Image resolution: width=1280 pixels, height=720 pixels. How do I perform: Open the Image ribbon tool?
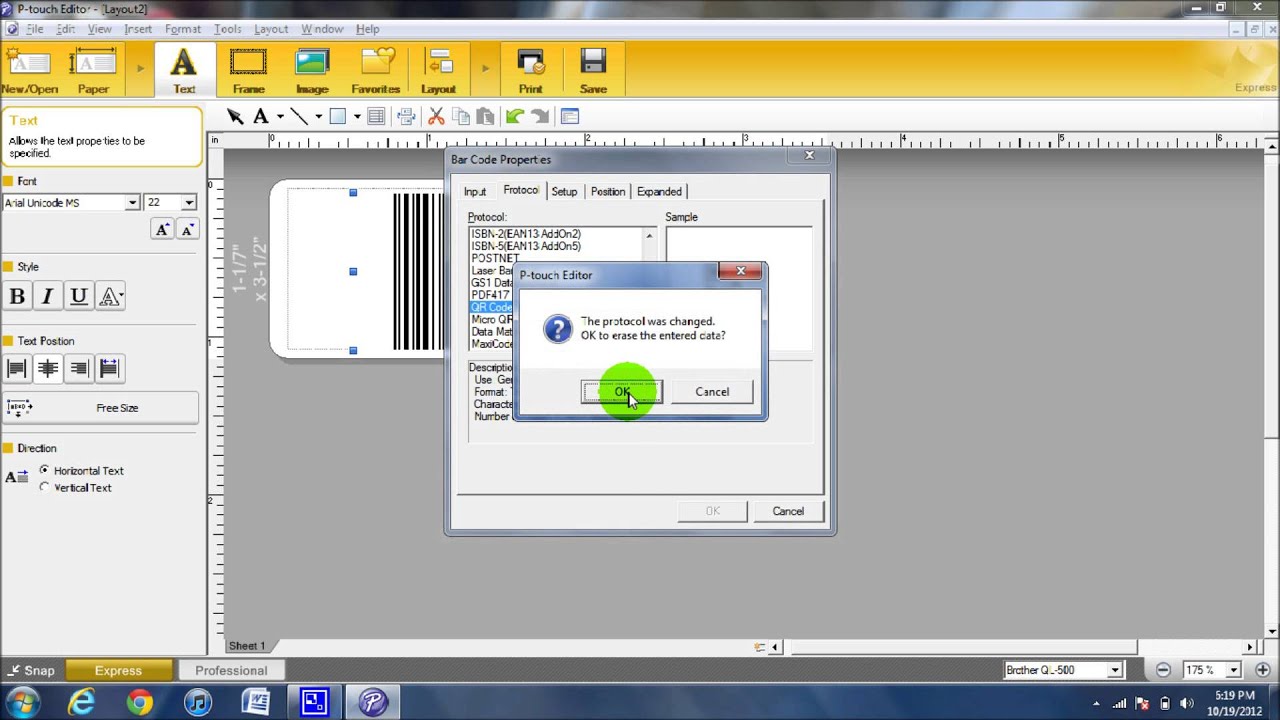click(x=312, y=71)
